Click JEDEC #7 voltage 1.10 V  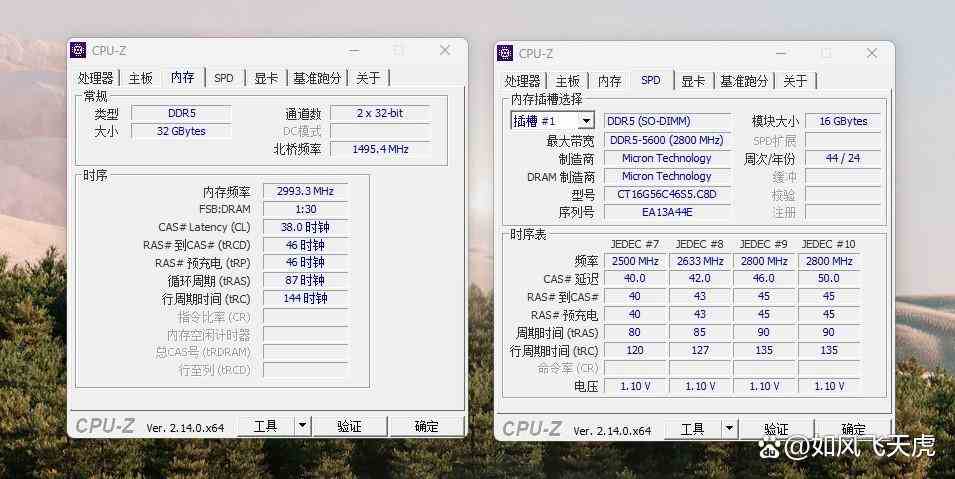[x=635, y=386]
